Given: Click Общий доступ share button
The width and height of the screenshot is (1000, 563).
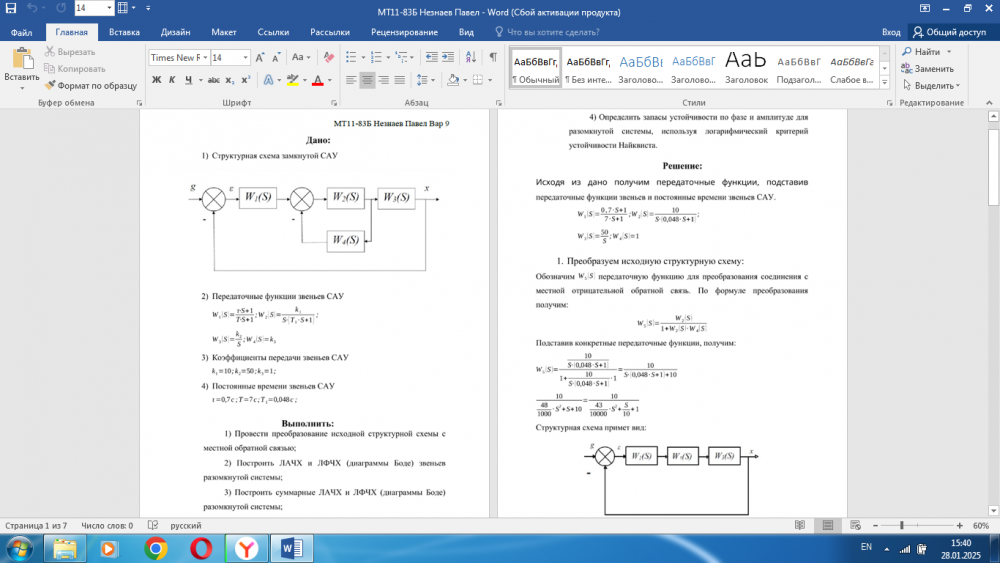Looking at the screenshot, I should [950, 32].
